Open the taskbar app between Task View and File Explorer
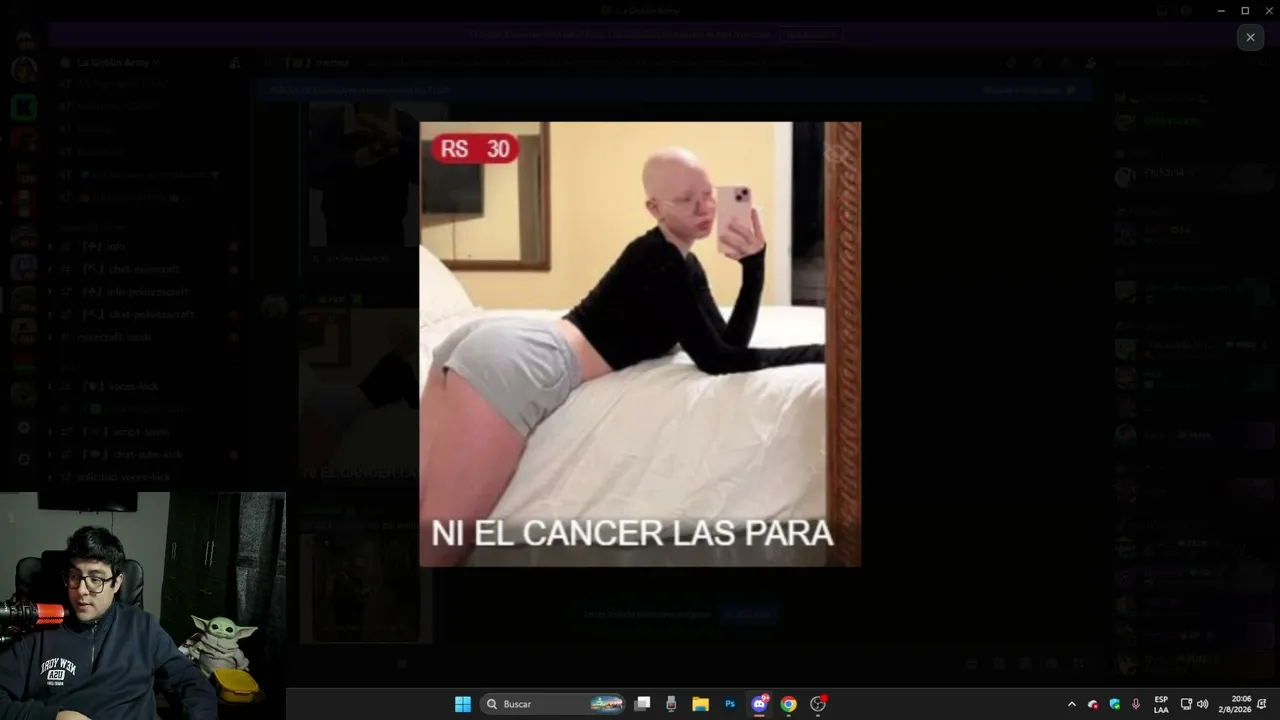The image size is (1280, 720). [671, 704]
